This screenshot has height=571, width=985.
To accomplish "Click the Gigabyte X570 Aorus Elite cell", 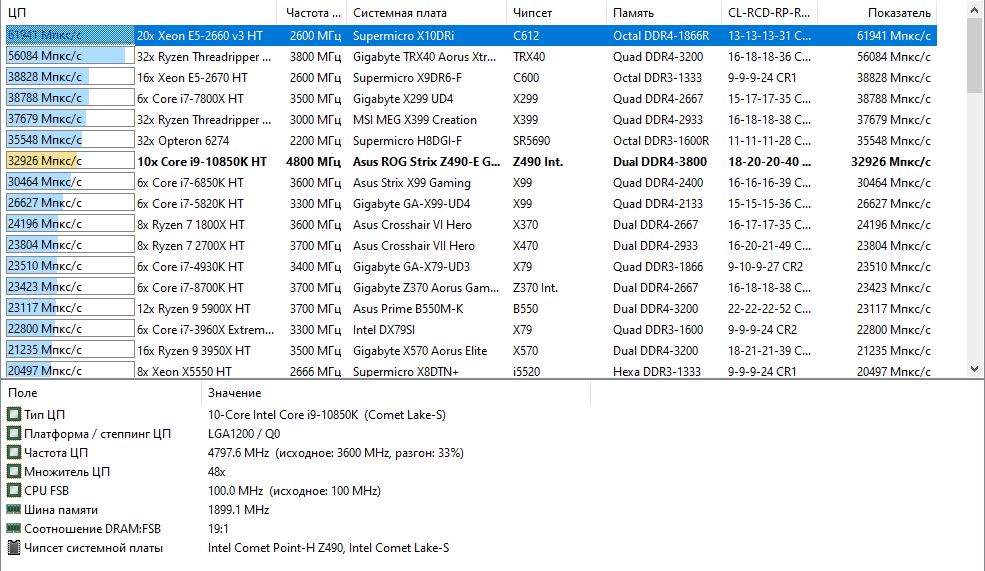I will 420,351.
